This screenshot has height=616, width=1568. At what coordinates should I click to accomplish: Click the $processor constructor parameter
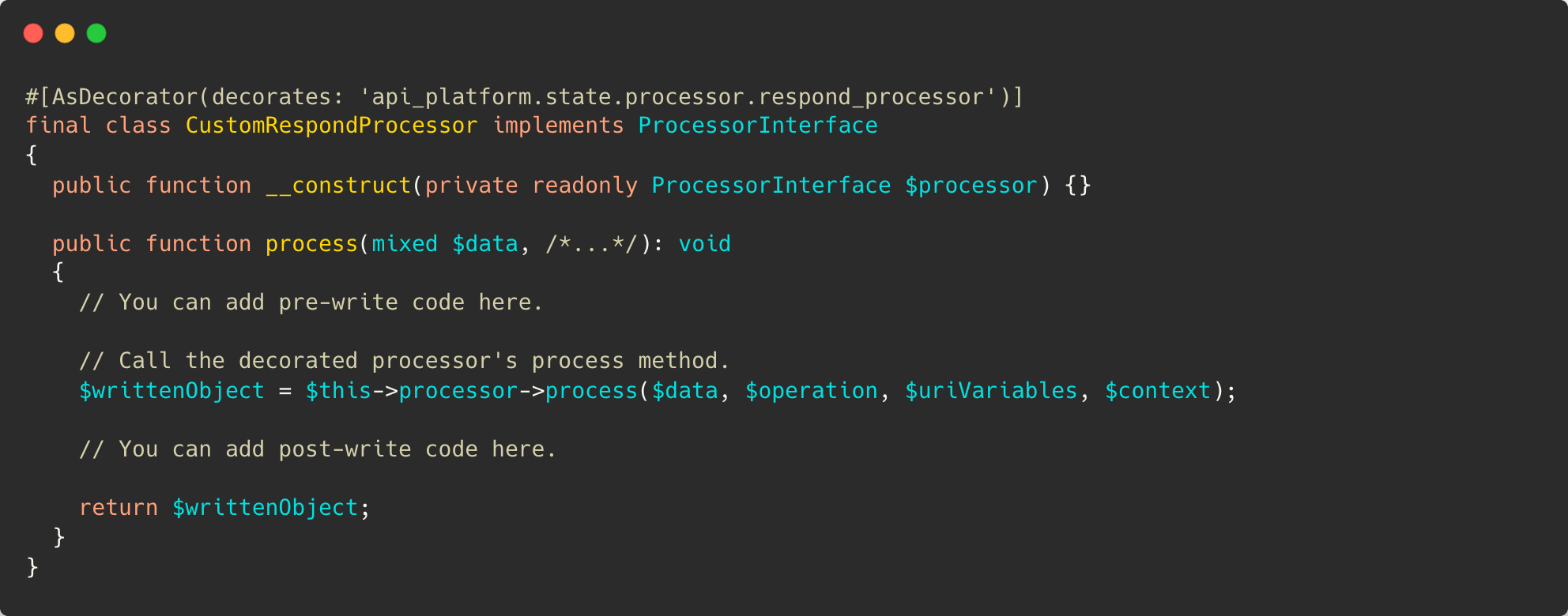tap(971, 186)
